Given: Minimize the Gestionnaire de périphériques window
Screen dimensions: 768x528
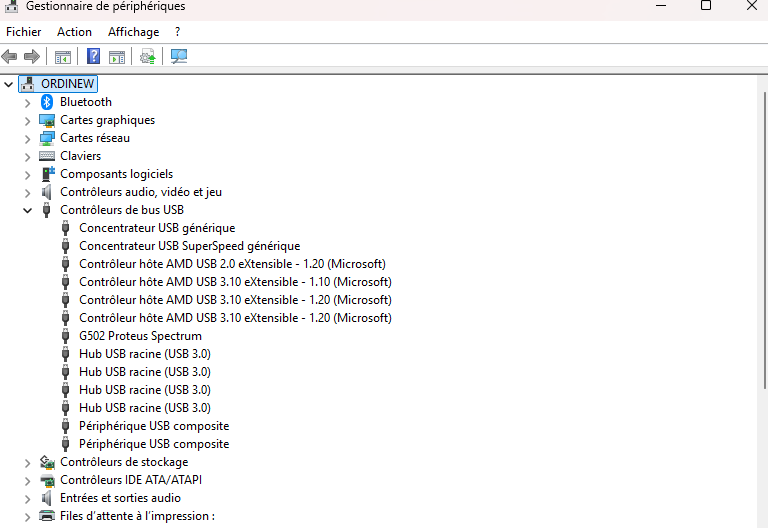Looking at the screenshot, I should (x=661, y=5).
